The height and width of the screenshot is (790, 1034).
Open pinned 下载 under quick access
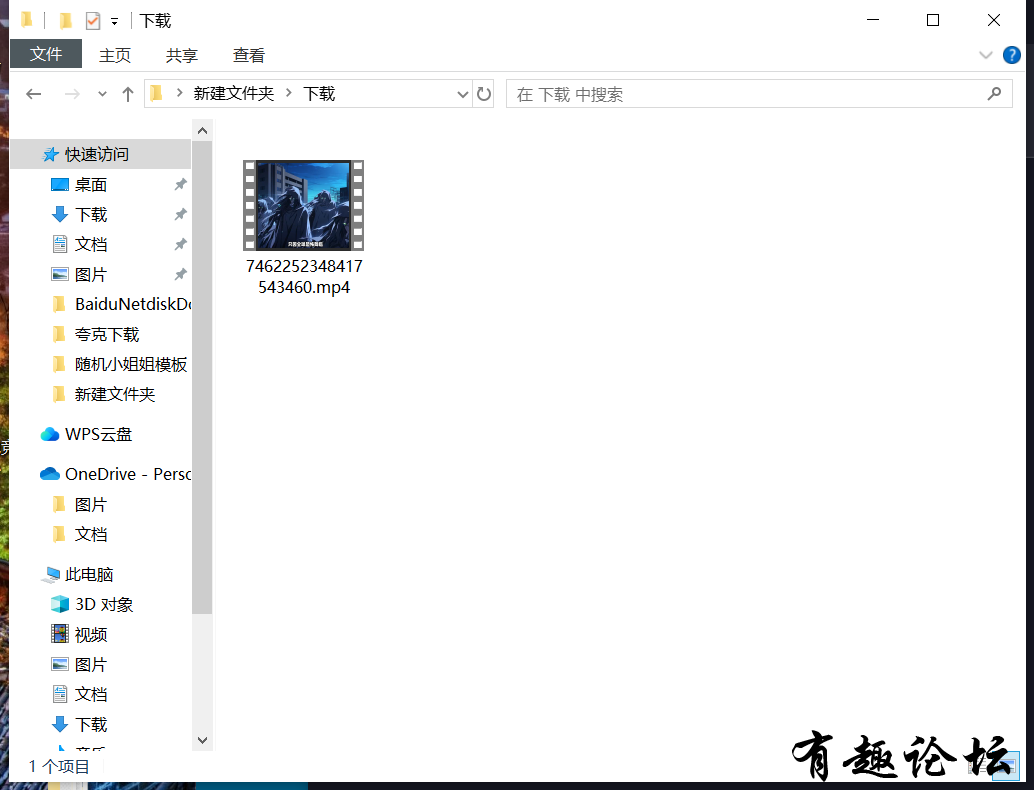coord(91,214)
